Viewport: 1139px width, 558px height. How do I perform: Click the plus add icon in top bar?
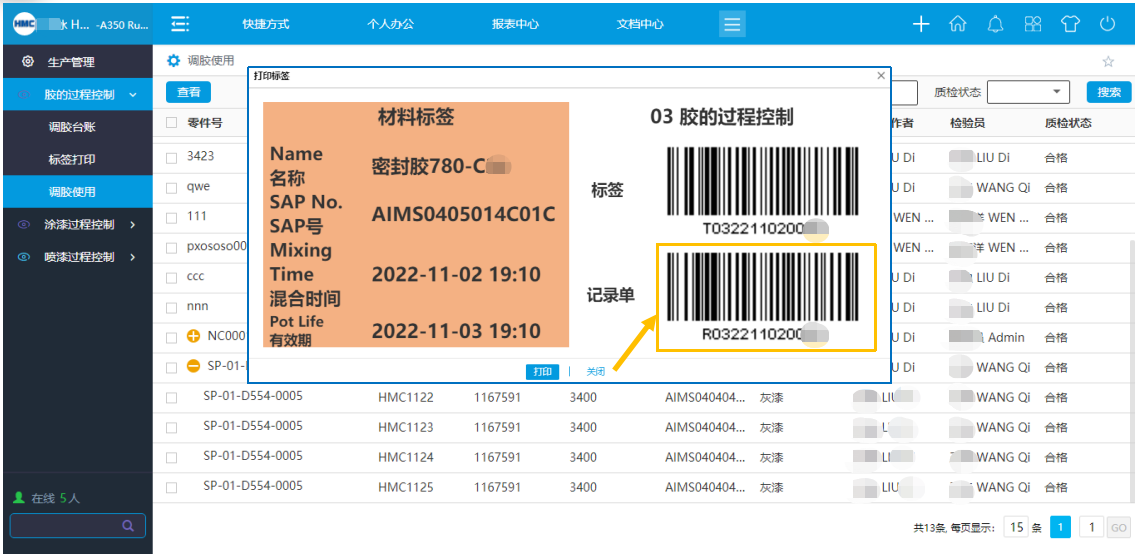921,24
